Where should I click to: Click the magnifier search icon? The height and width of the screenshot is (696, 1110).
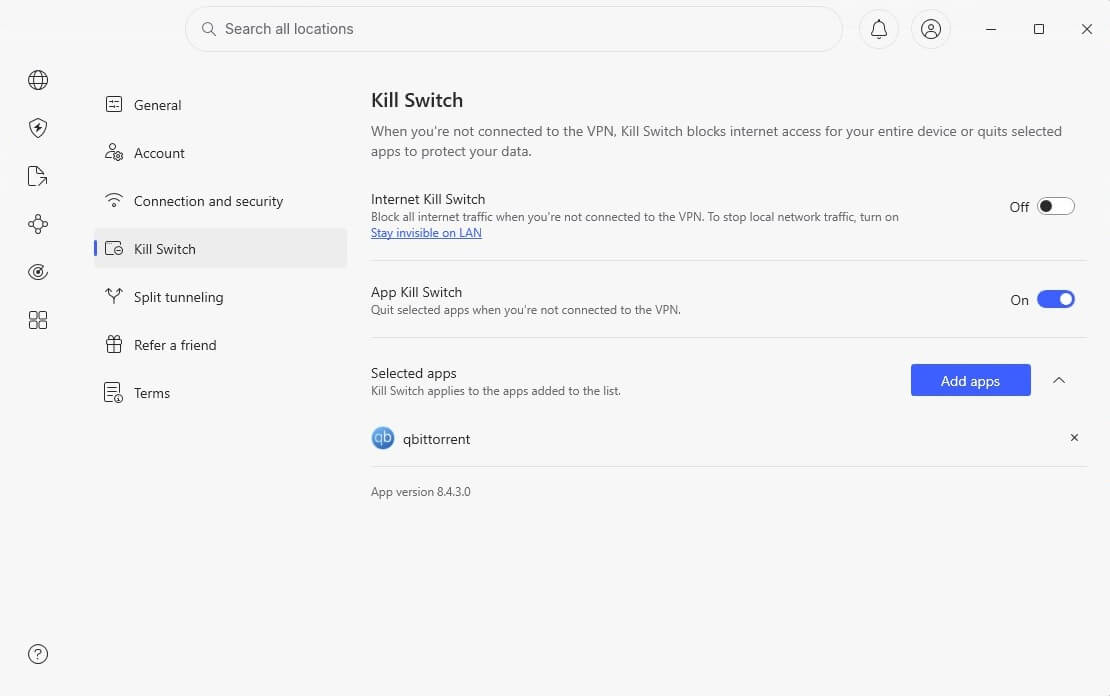click(x=208, y=29)
